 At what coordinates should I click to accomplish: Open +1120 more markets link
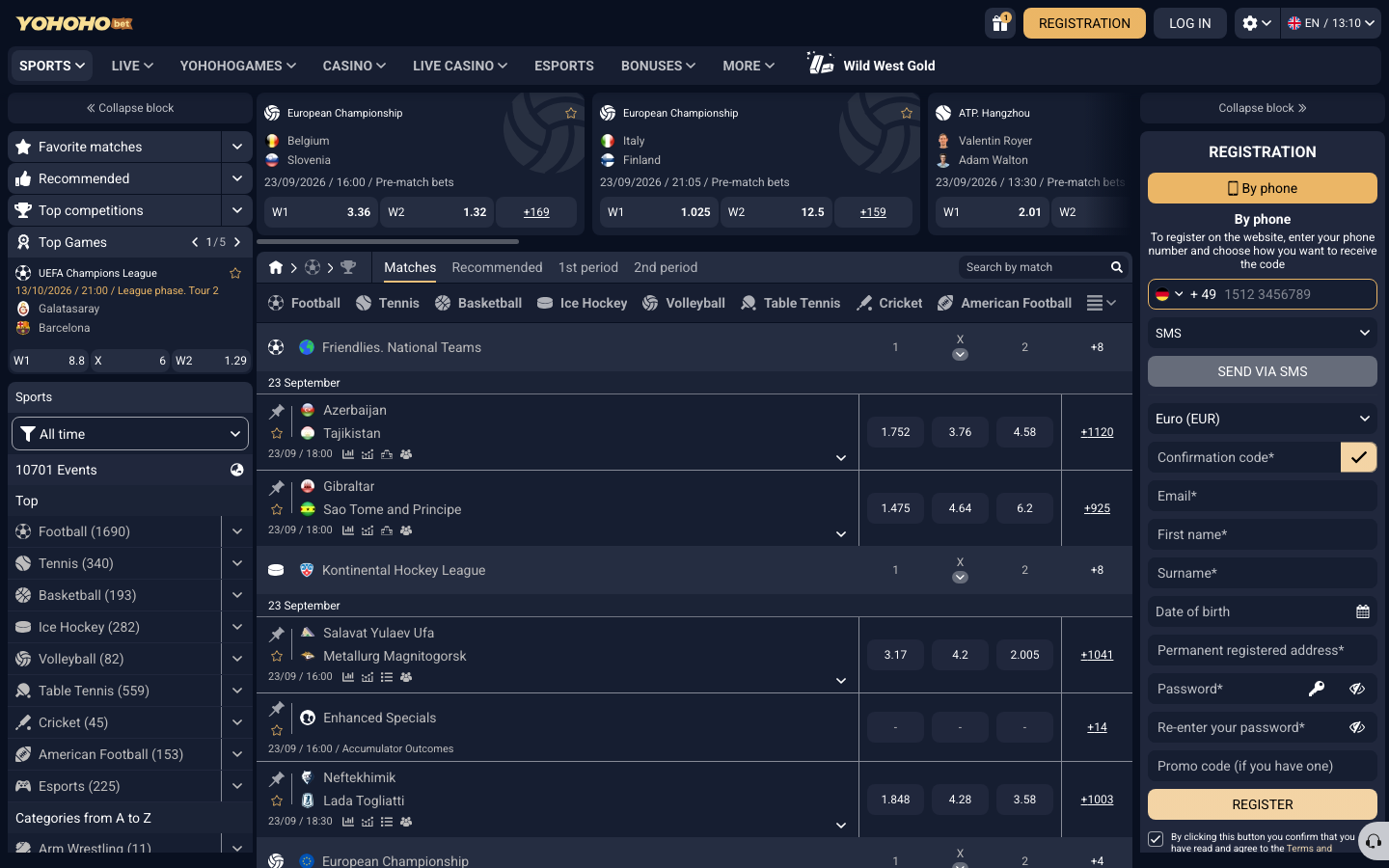(x=1097, y=432)
